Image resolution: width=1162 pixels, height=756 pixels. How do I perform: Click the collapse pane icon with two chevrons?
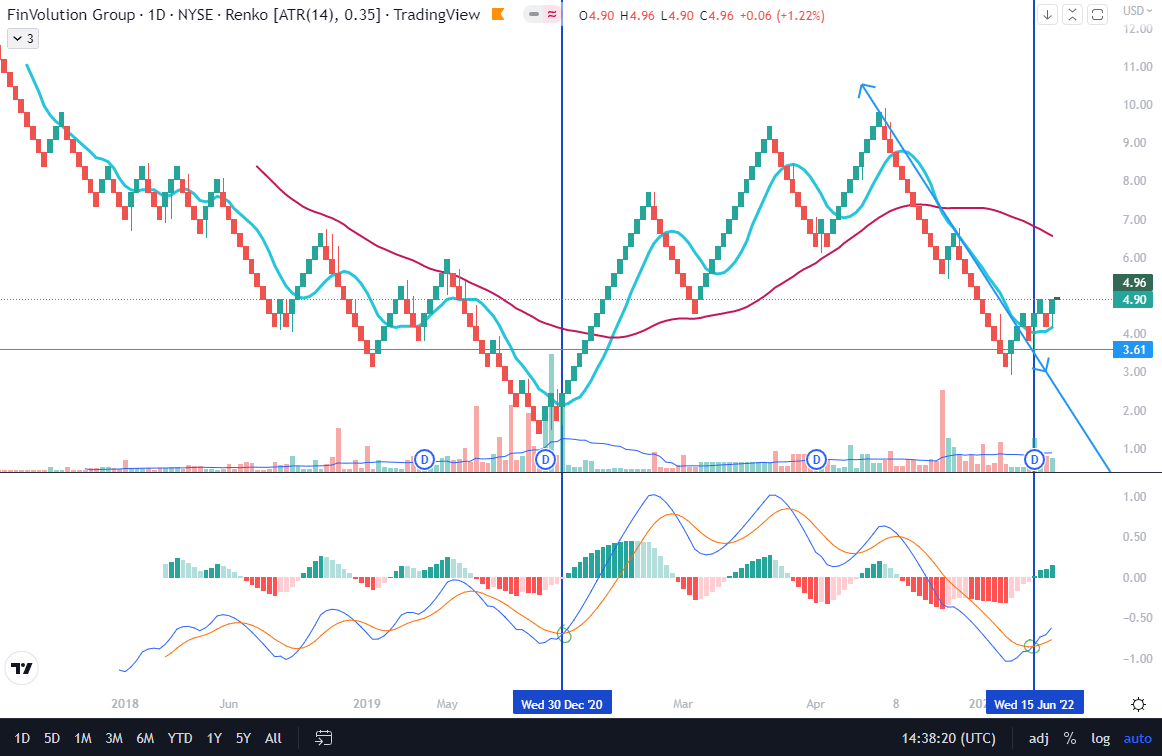point(1072,14)
